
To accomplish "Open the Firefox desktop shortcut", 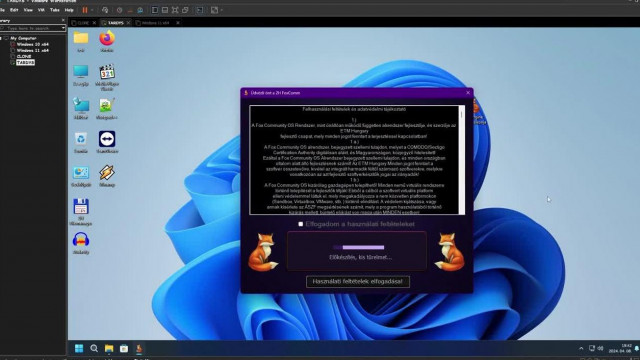I will click(107, 41).
